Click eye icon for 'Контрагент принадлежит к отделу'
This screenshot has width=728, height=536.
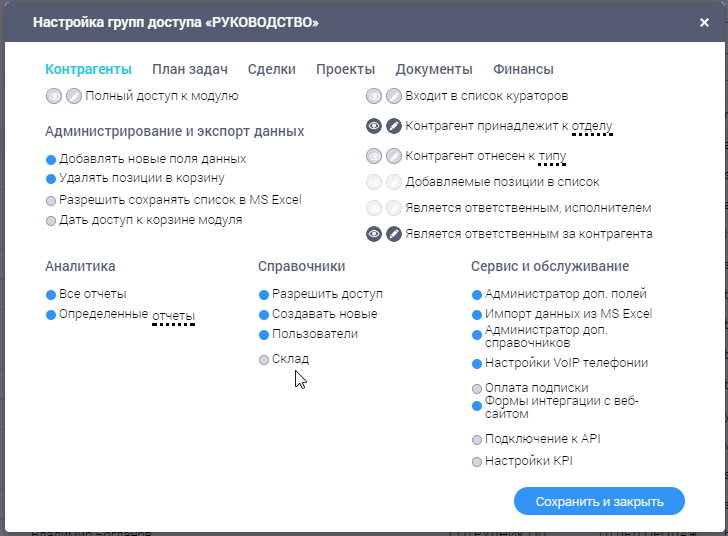click(374, 126)
